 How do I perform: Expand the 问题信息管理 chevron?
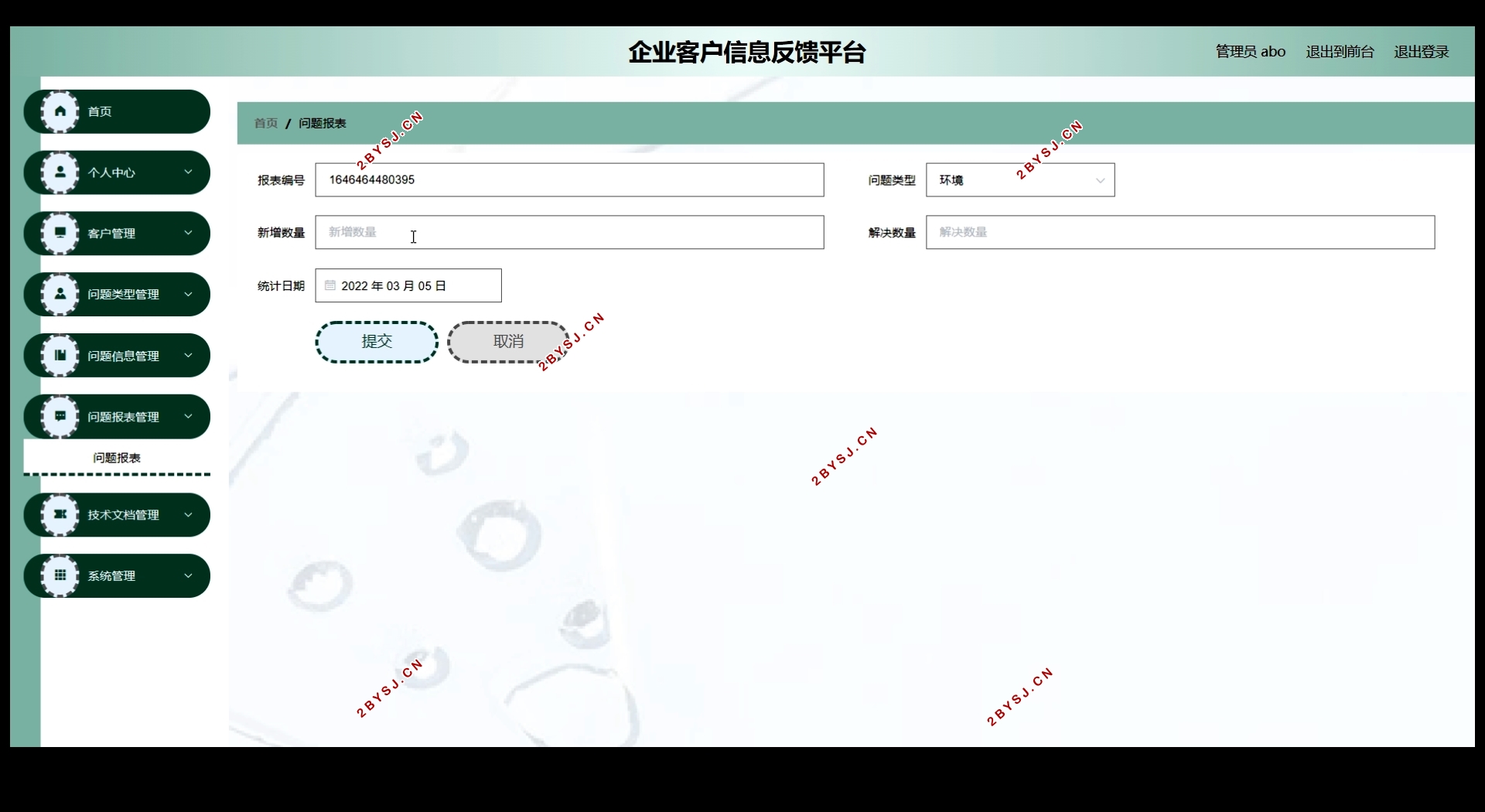[x=188, y=355]
